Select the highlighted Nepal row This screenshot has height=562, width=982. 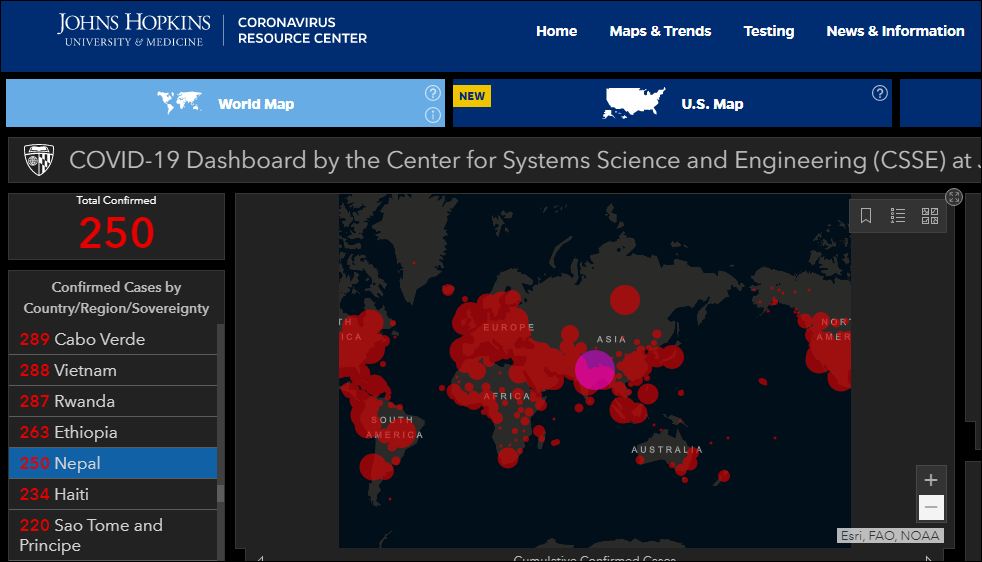[x=113, y=463]
